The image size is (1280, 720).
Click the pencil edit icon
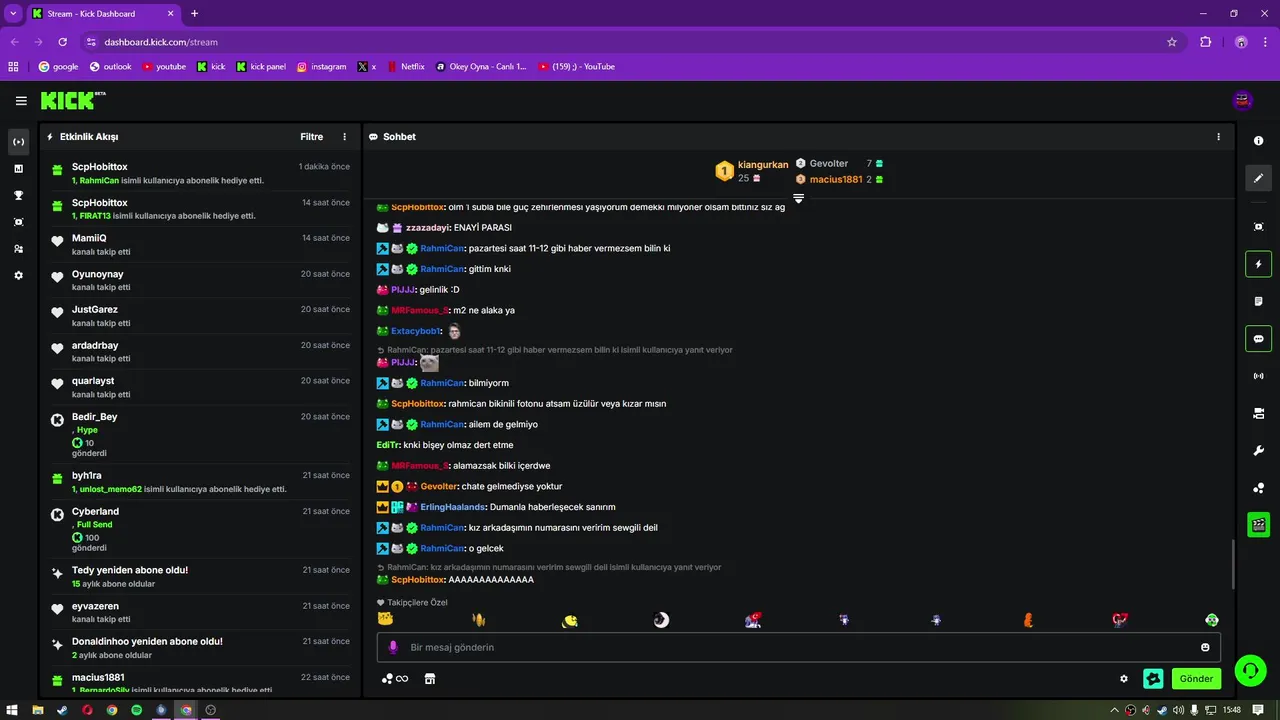click(1259, 178)
